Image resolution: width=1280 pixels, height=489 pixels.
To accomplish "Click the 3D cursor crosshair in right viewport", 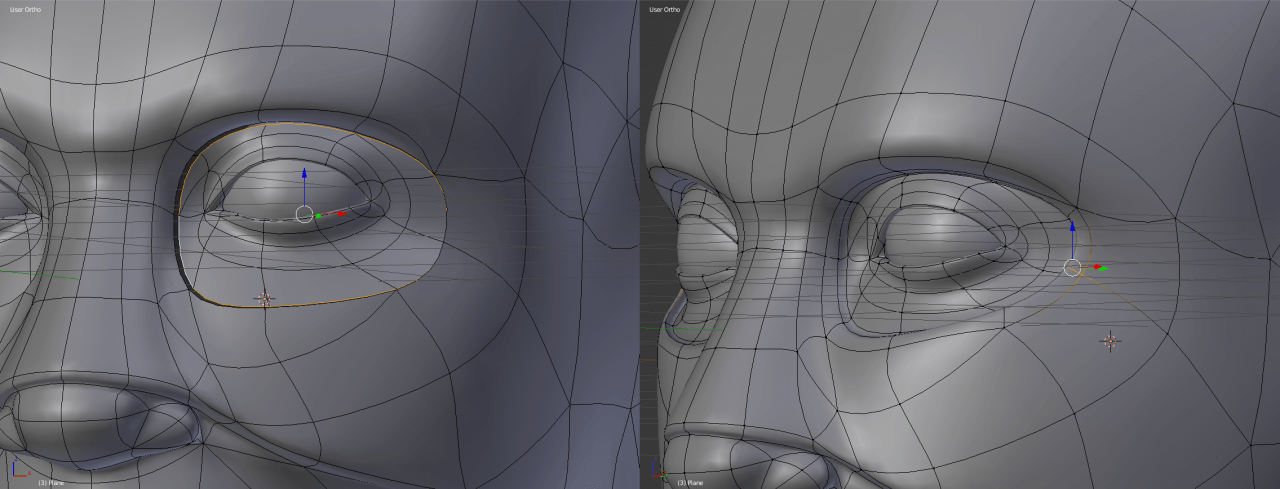I will point(1110,341).
